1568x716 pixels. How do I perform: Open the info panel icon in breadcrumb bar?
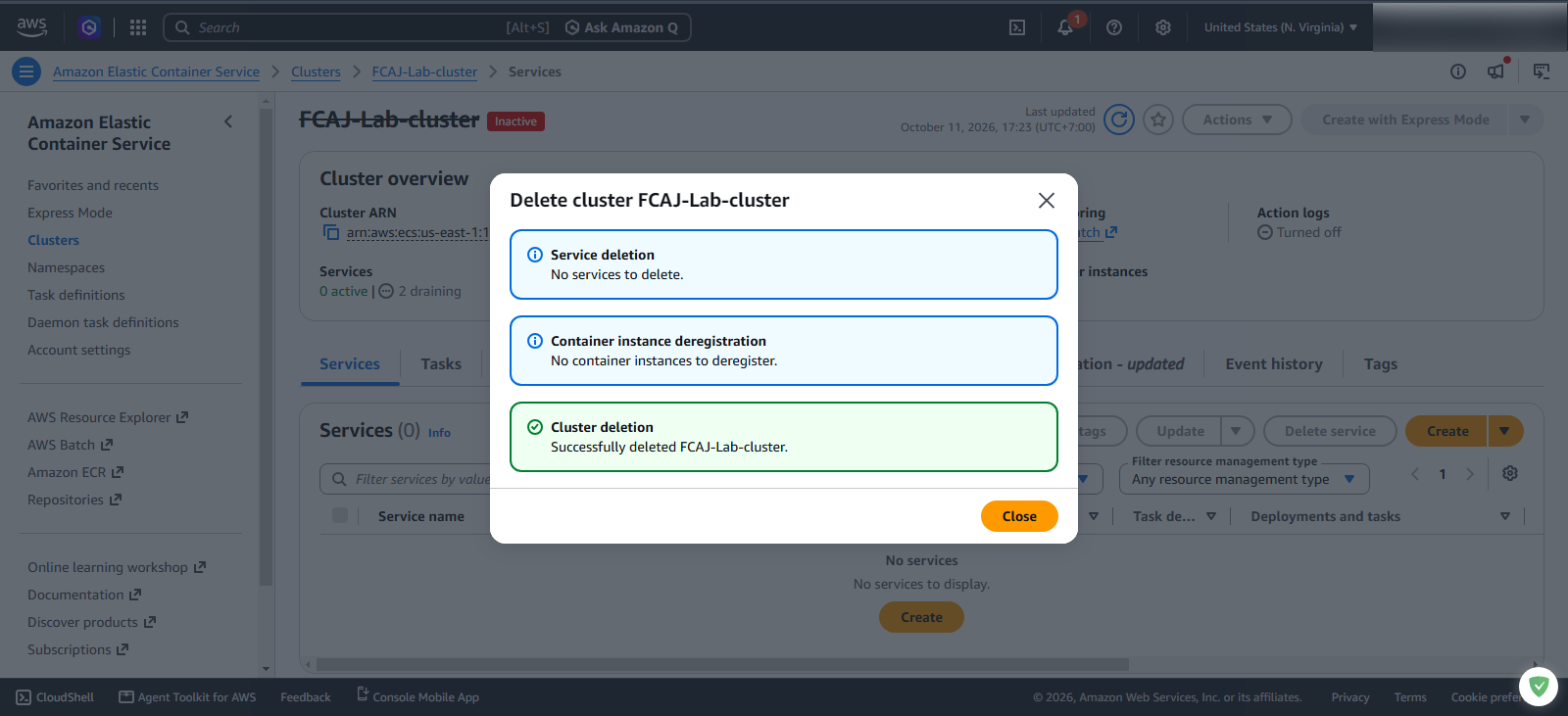point(1458,72)
